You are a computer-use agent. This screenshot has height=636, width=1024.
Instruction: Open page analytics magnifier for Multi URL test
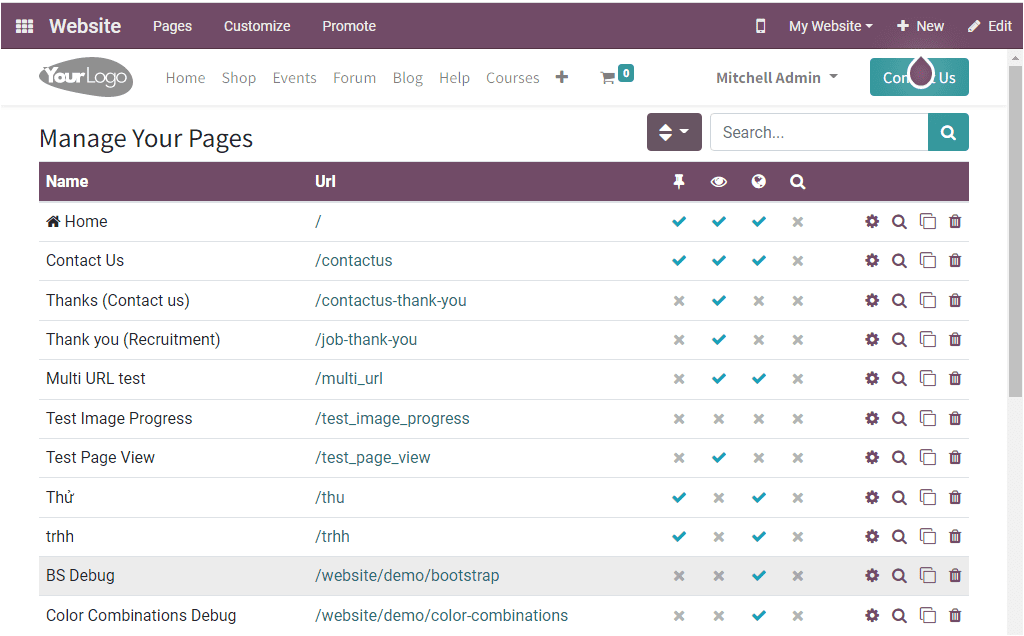pyautogui.click(x=899, y=378)
